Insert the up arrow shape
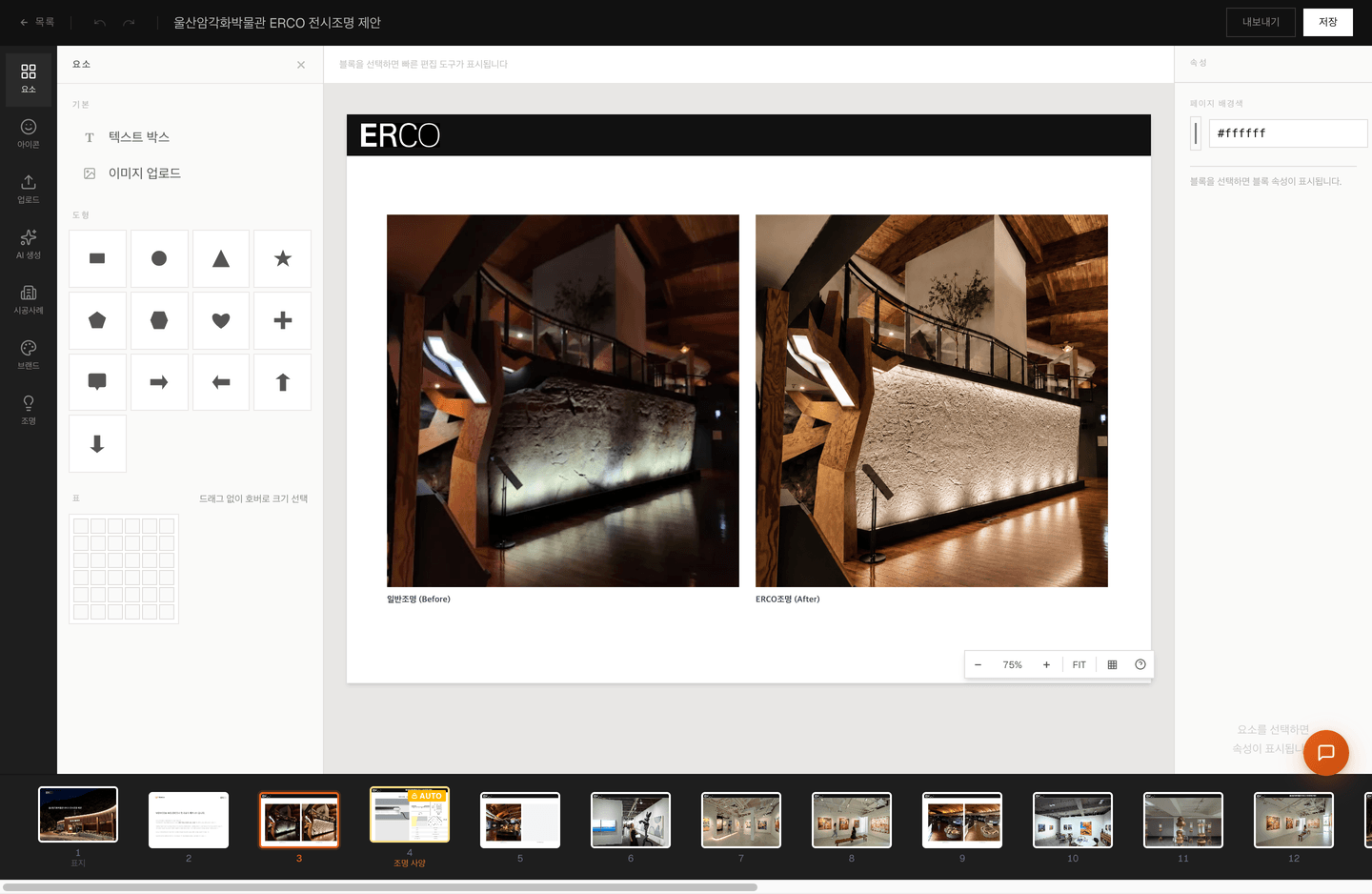Viewport: 1372px width, 894px height. coord(282,382)
